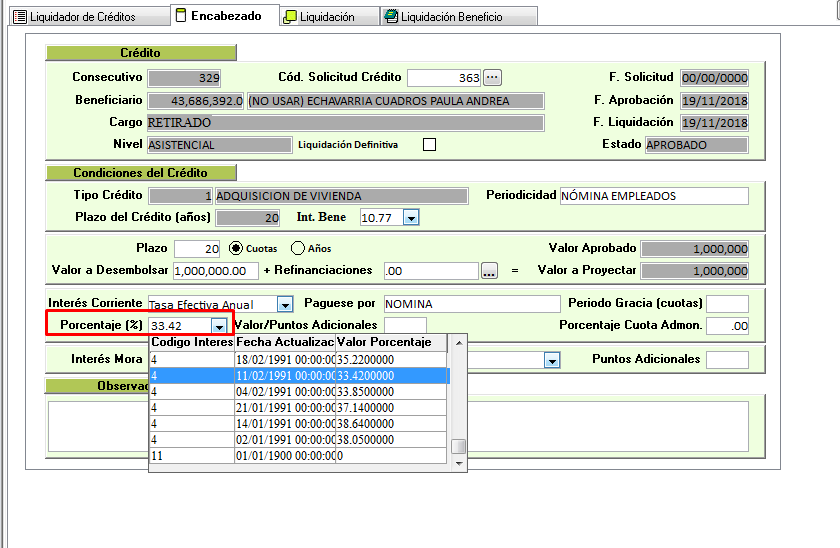The image size is (840, 548).
Task: Select the Años radio button
Action: point(298,248)
